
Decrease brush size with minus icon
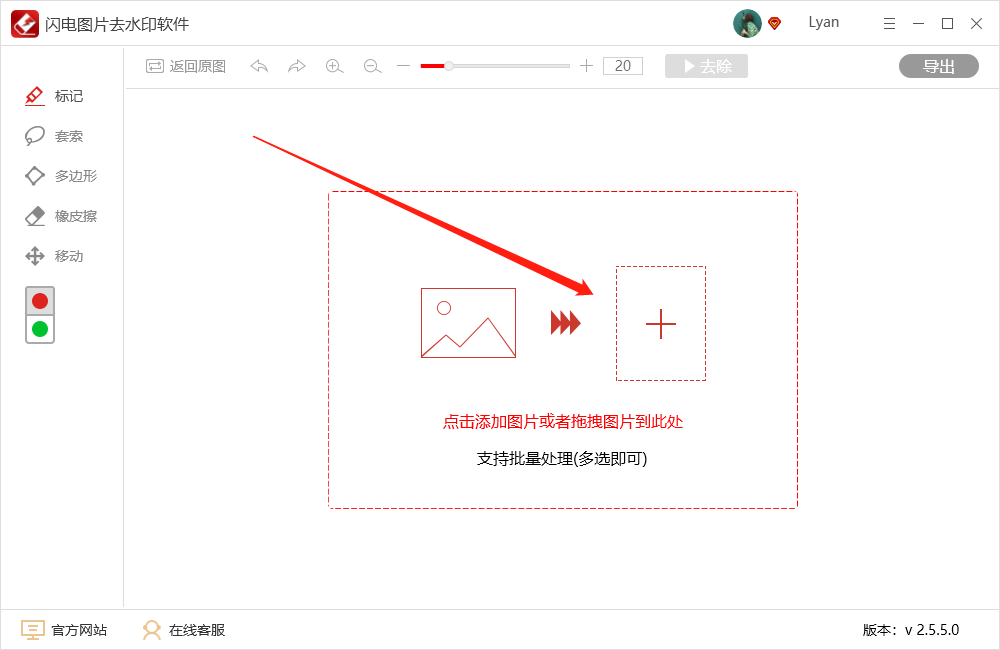(403, 66)
